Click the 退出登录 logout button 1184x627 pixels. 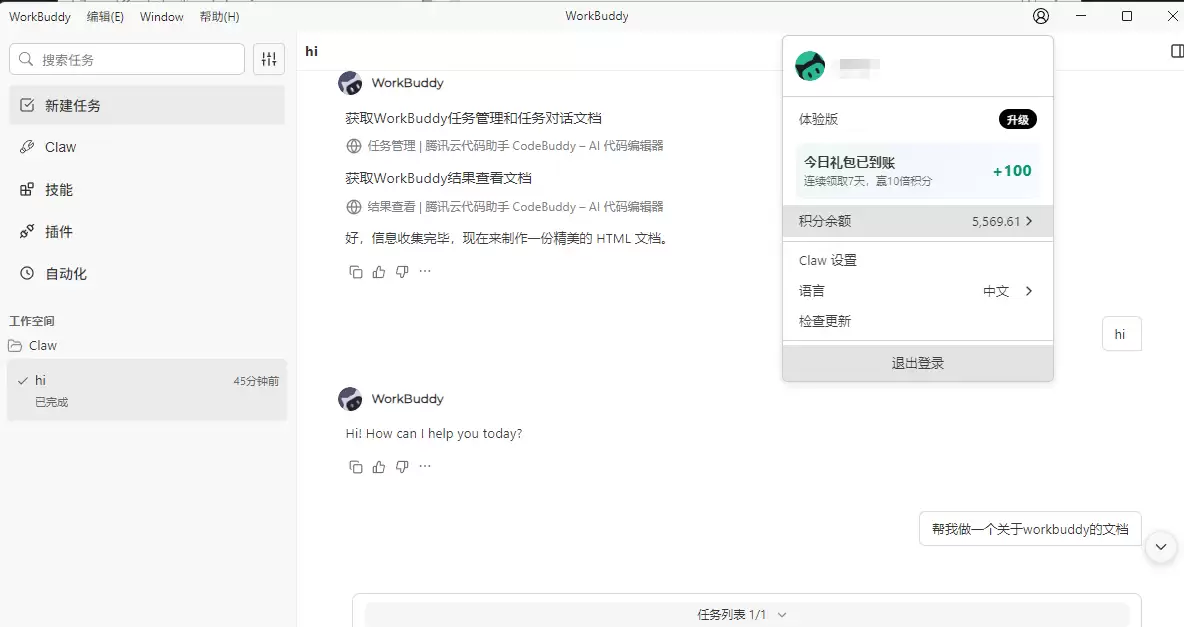click(917, 362)
